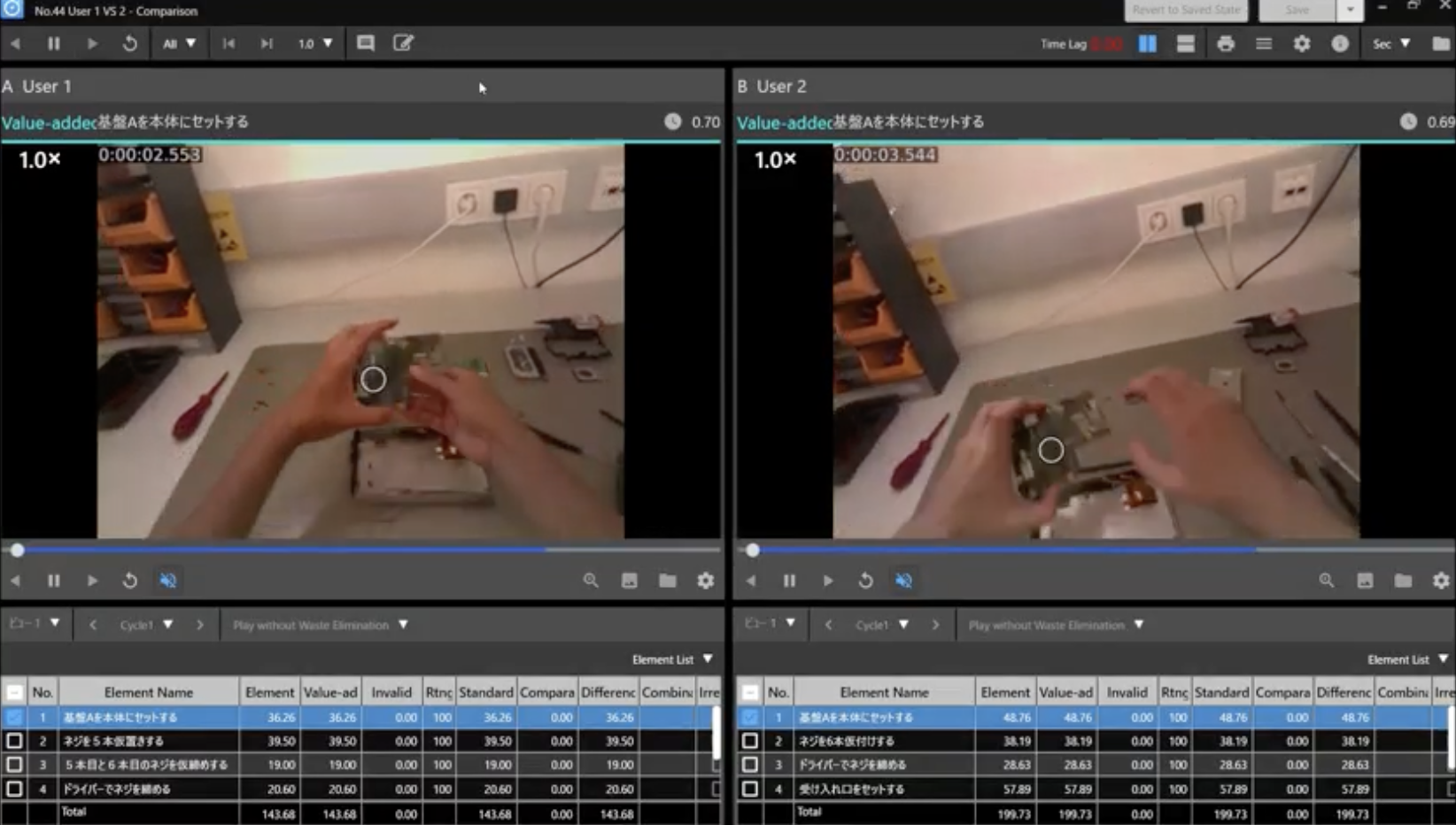Uncheck element row 1 in User 1's element list
Image resolution: width=1456 pixels, height=825 pixels.
[x=14, y=717]
